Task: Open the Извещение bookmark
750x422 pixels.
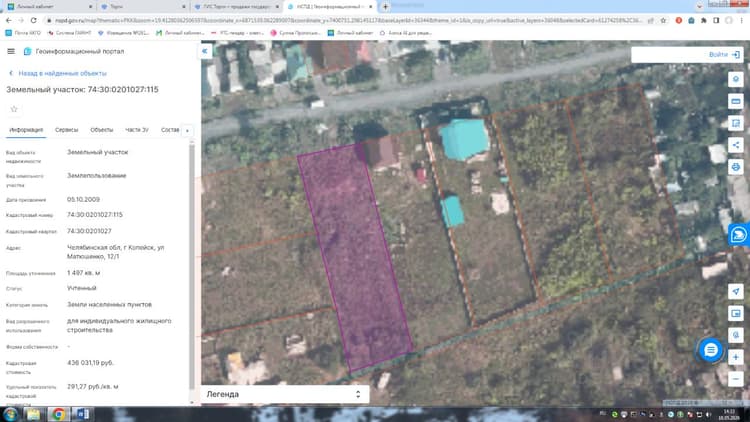Action: [x=123, y=33]
